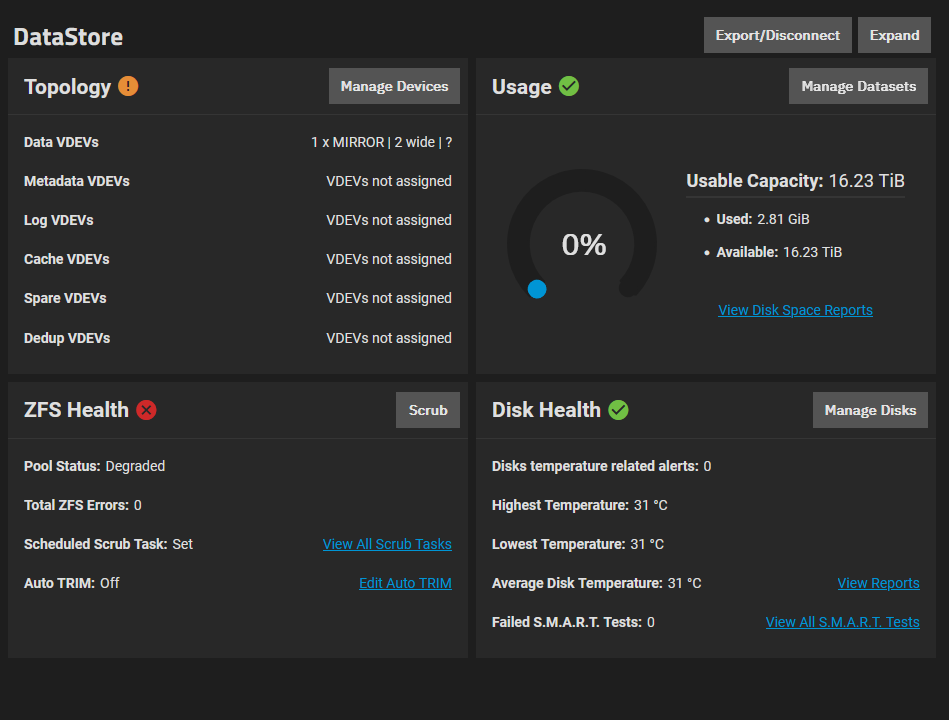Click the 0% usage gauge value
Image resolution: width=949 pixels, height=720 pixels.
(x=584, y=245)
